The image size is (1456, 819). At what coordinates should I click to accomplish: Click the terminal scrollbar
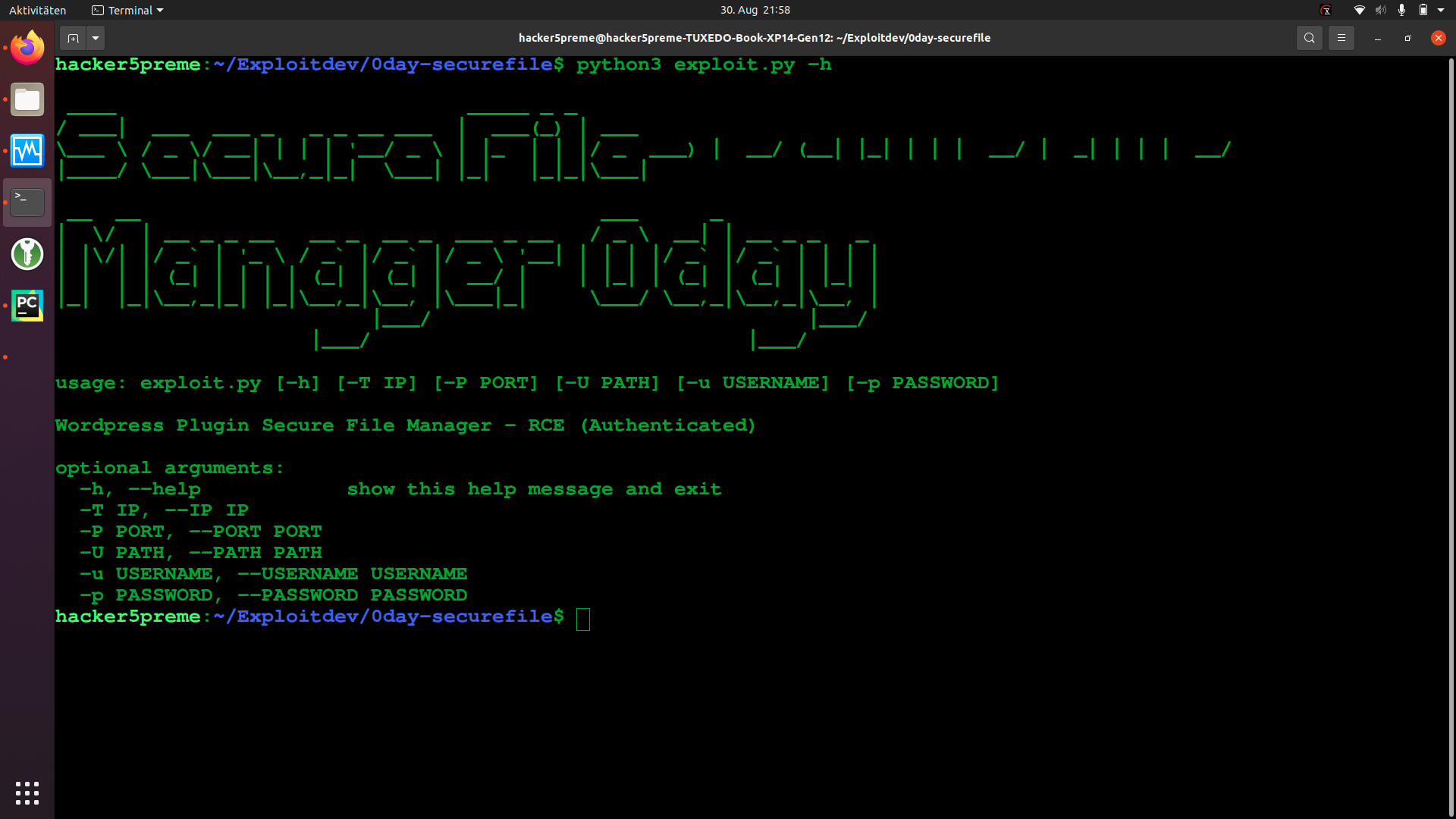pos(1451,436)
